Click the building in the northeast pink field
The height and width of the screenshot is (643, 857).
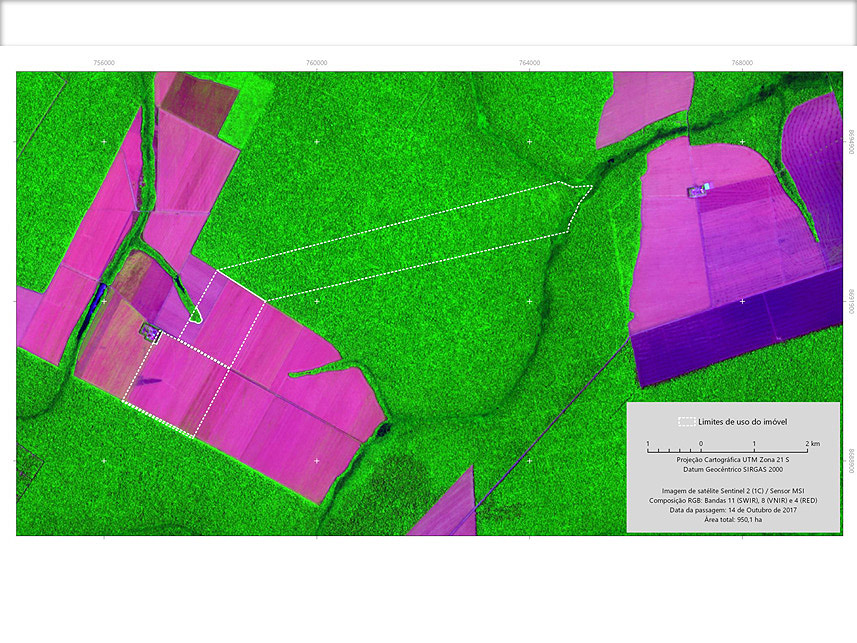click(x=698, y=190)
